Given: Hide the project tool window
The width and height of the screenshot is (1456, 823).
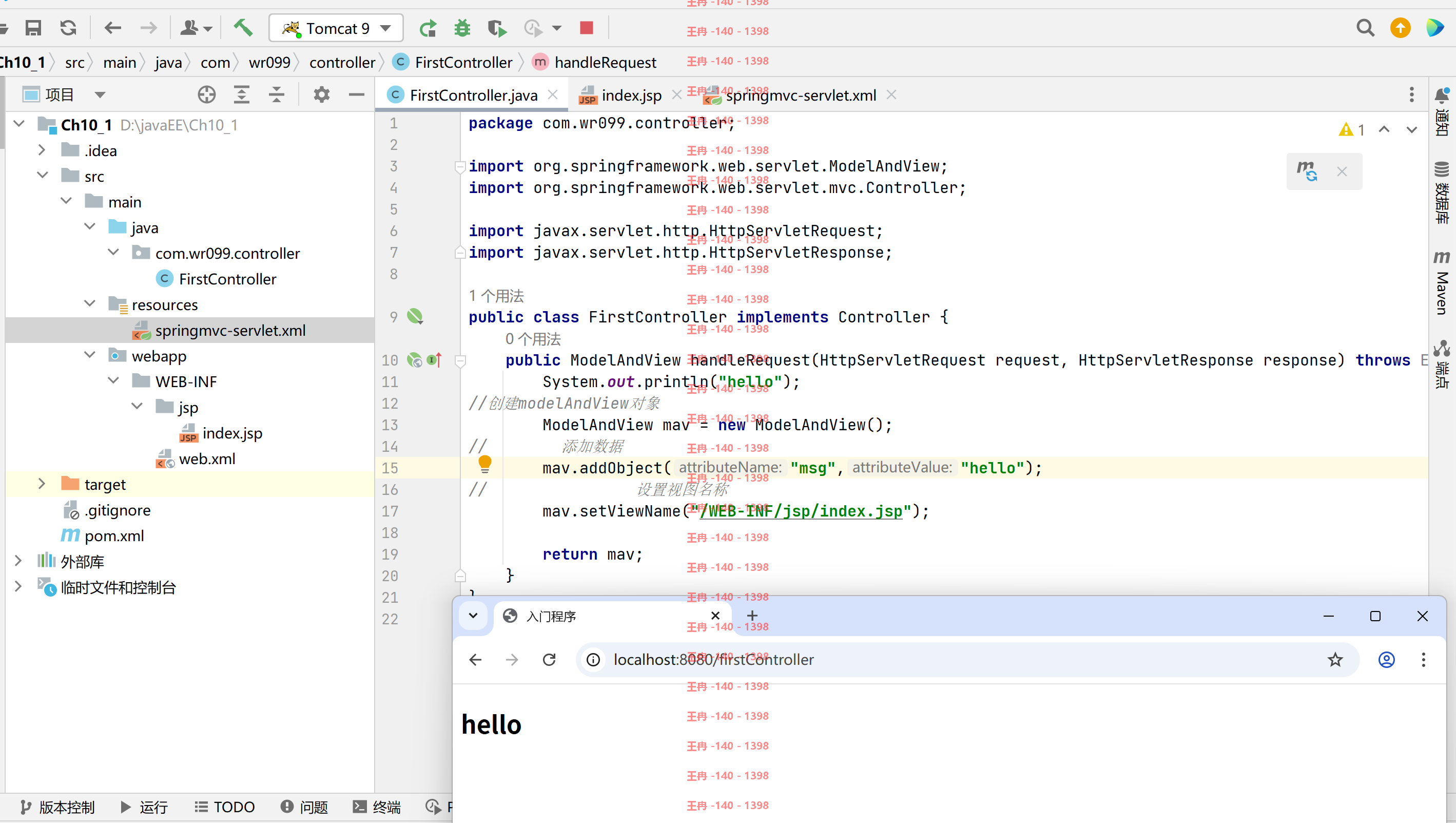Looking at the screenshot, I should point(356,94).
